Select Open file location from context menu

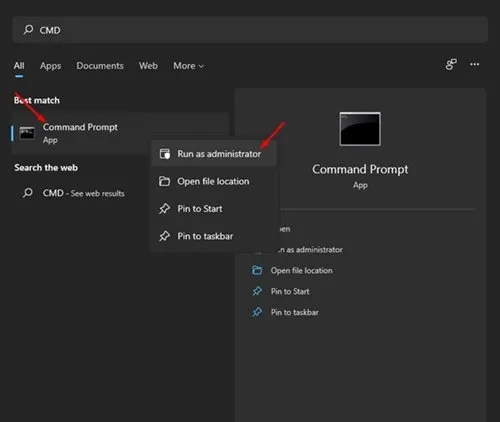point(214,181)
